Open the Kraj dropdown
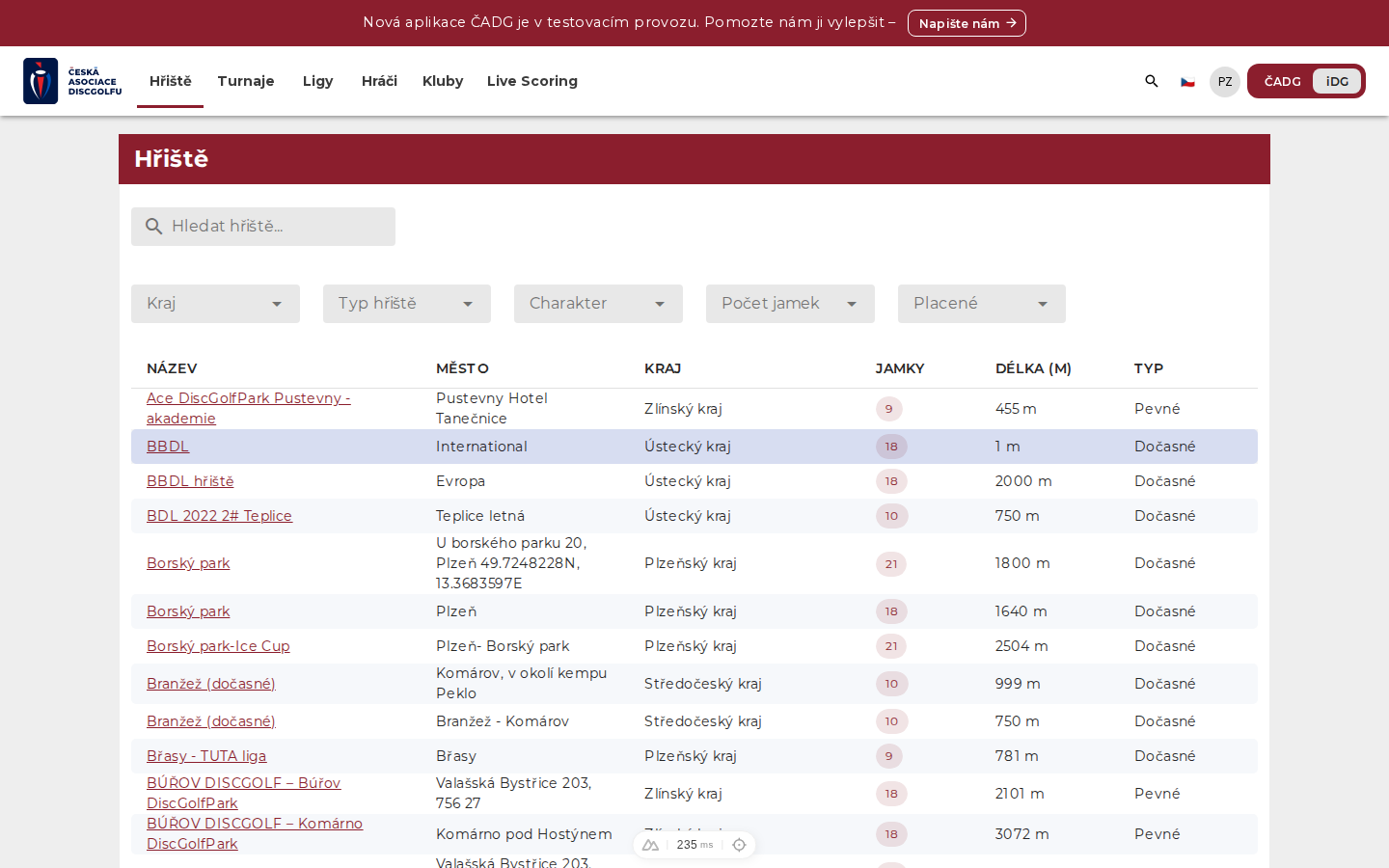Image resolution: width=1389 pixels, height=868 pixels. tap(215, 304)
